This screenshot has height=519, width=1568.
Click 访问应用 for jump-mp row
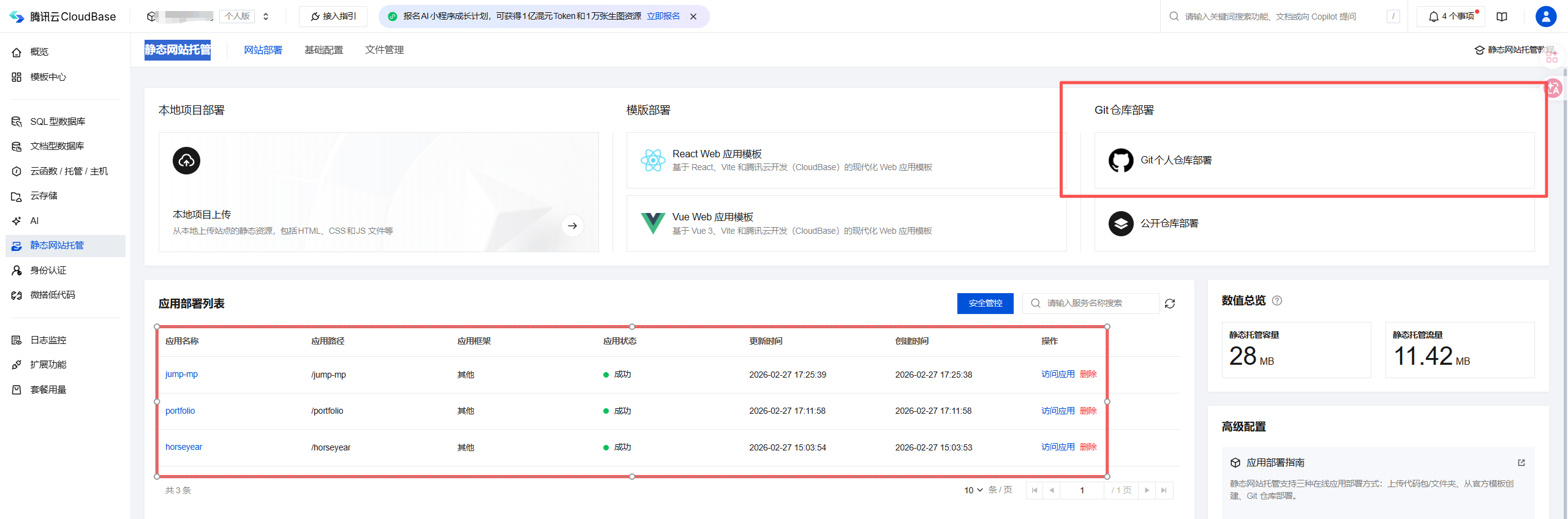point(1058,375)
